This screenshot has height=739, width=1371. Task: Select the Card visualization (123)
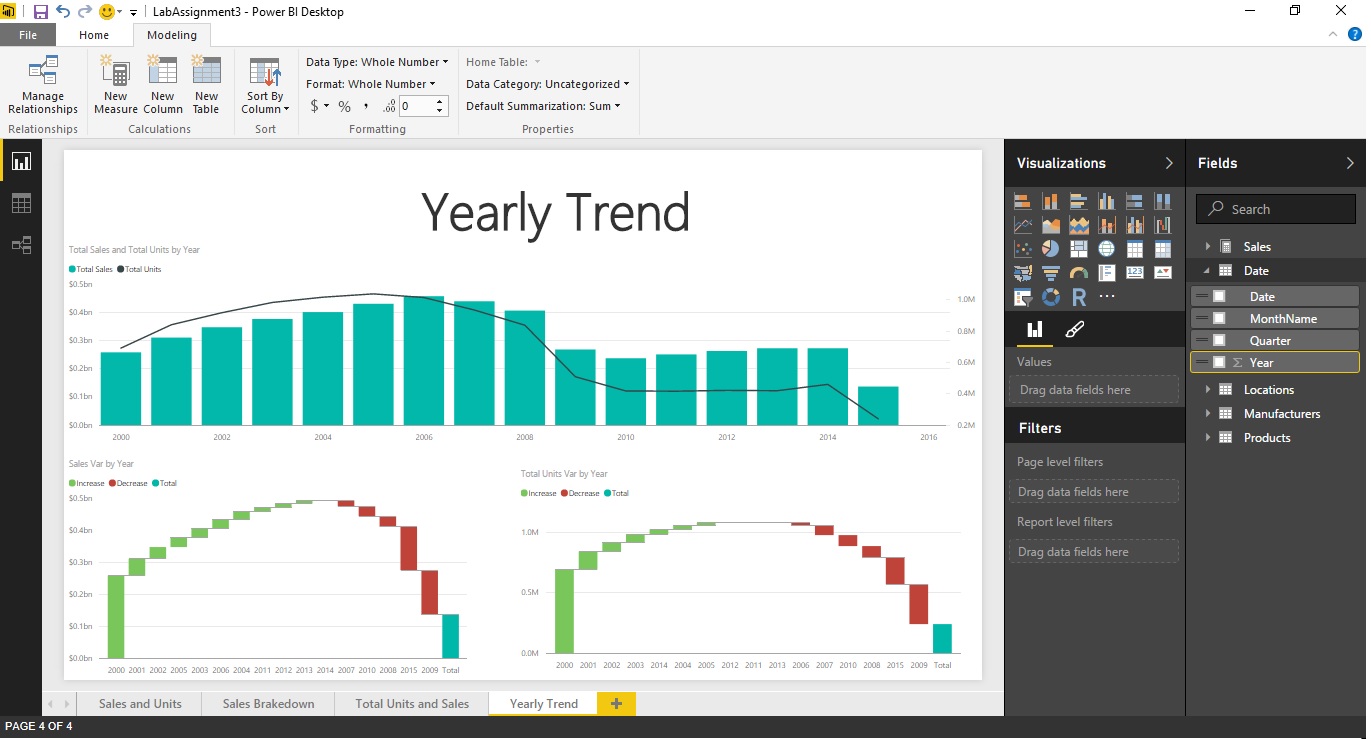1135,273
